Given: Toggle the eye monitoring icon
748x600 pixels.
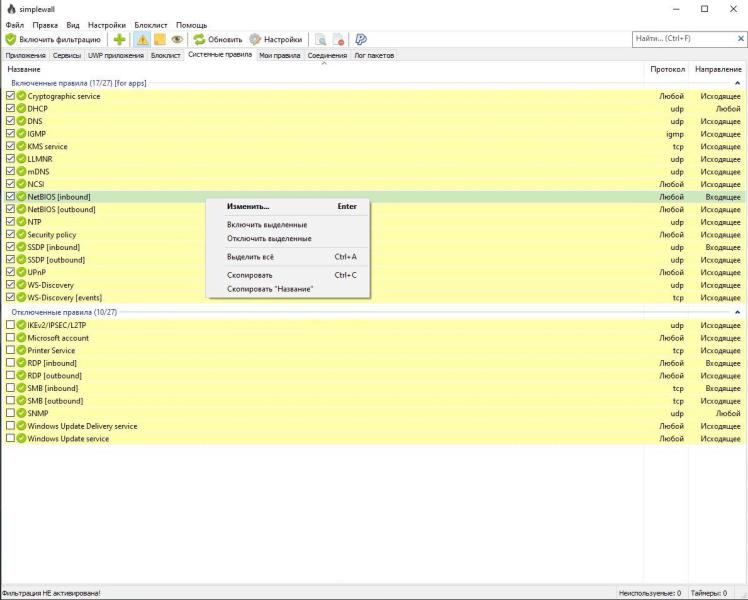Looking at the screenshot, I should click(177, 40).
